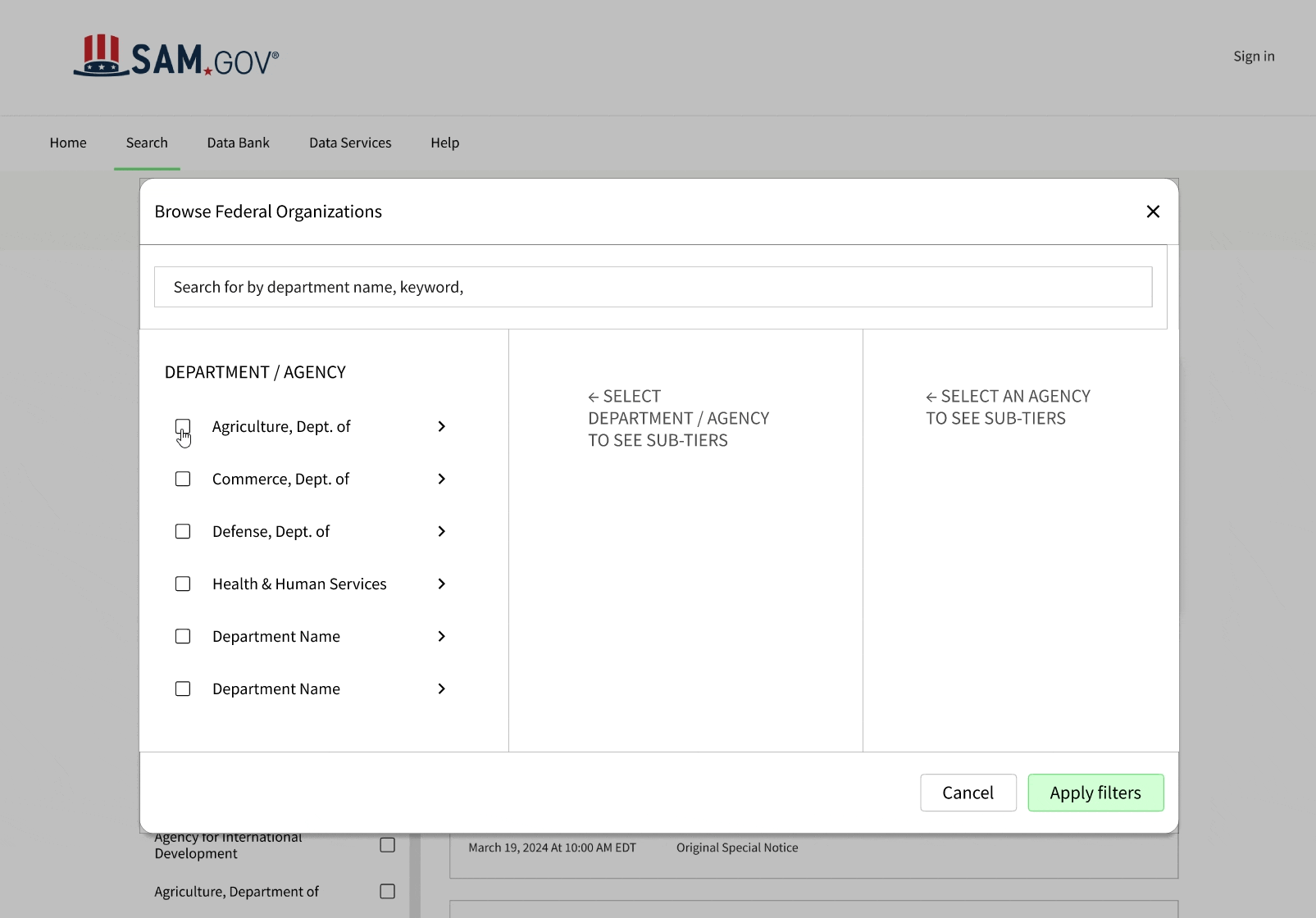Click the Agriculture, Dept. of label
The image size is (1316, 918).
281,426
